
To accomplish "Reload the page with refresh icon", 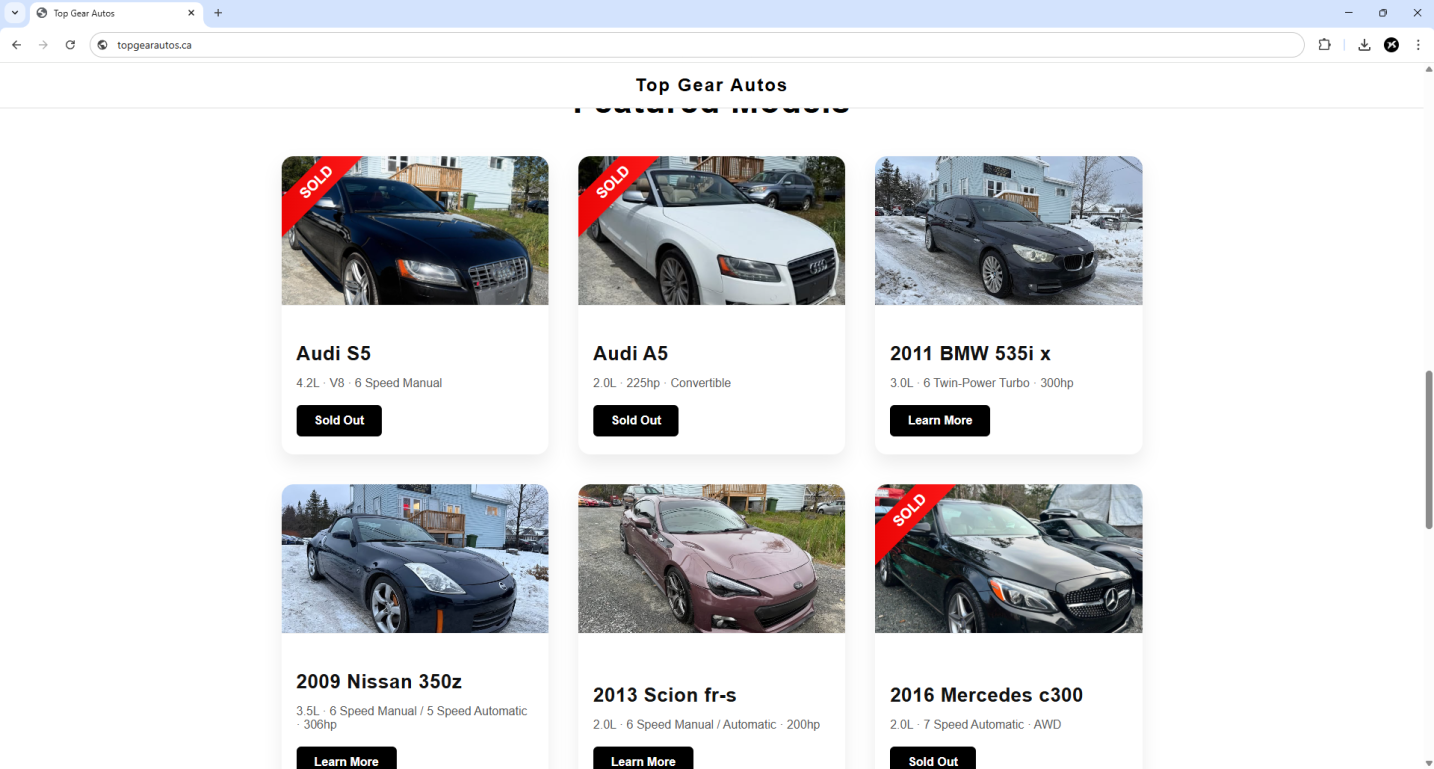I will click(x=70, y=45).
